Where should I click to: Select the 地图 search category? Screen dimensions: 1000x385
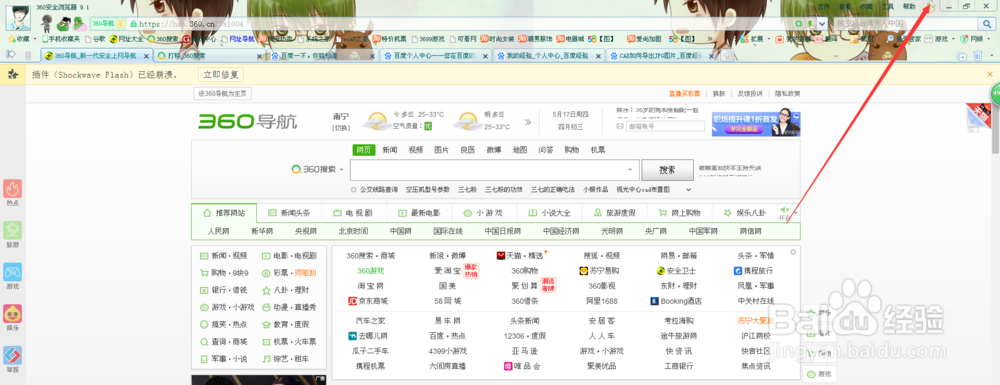pyautogui.click(x=520, y=150)
